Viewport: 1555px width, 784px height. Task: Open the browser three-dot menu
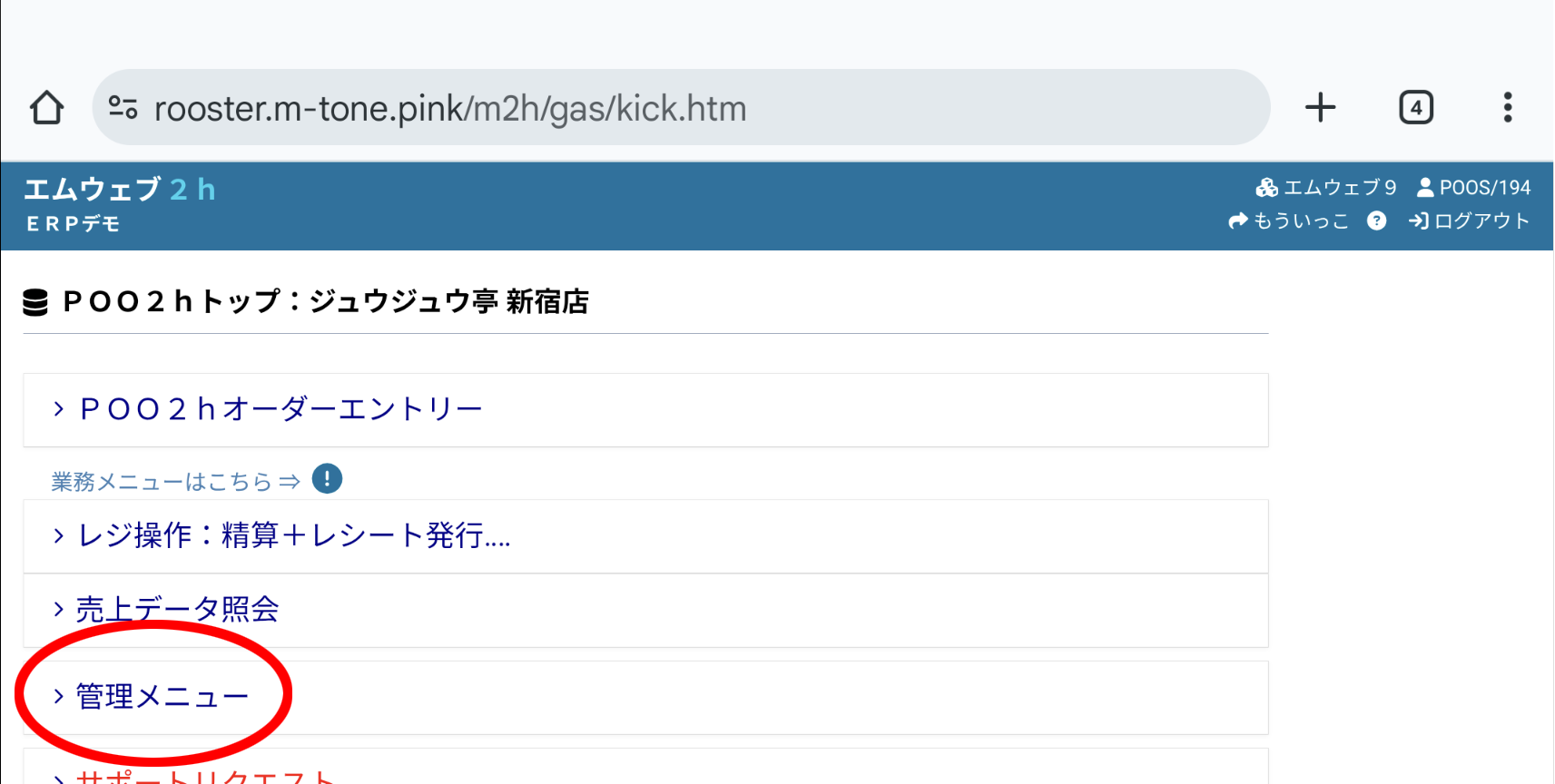[x=1507, y=107]
